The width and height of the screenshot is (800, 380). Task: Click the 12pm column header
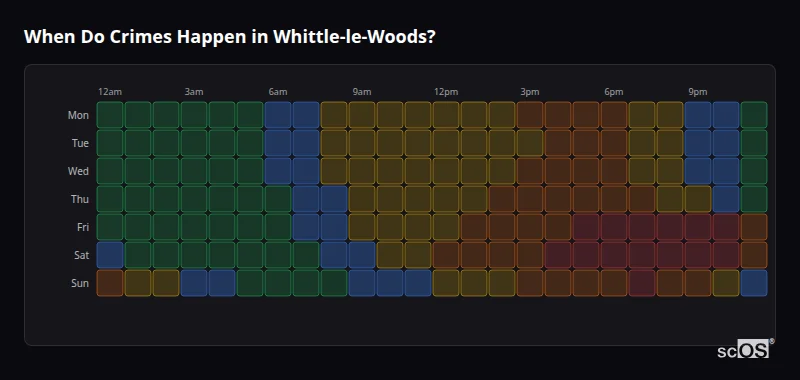click(x=446, y=92)
